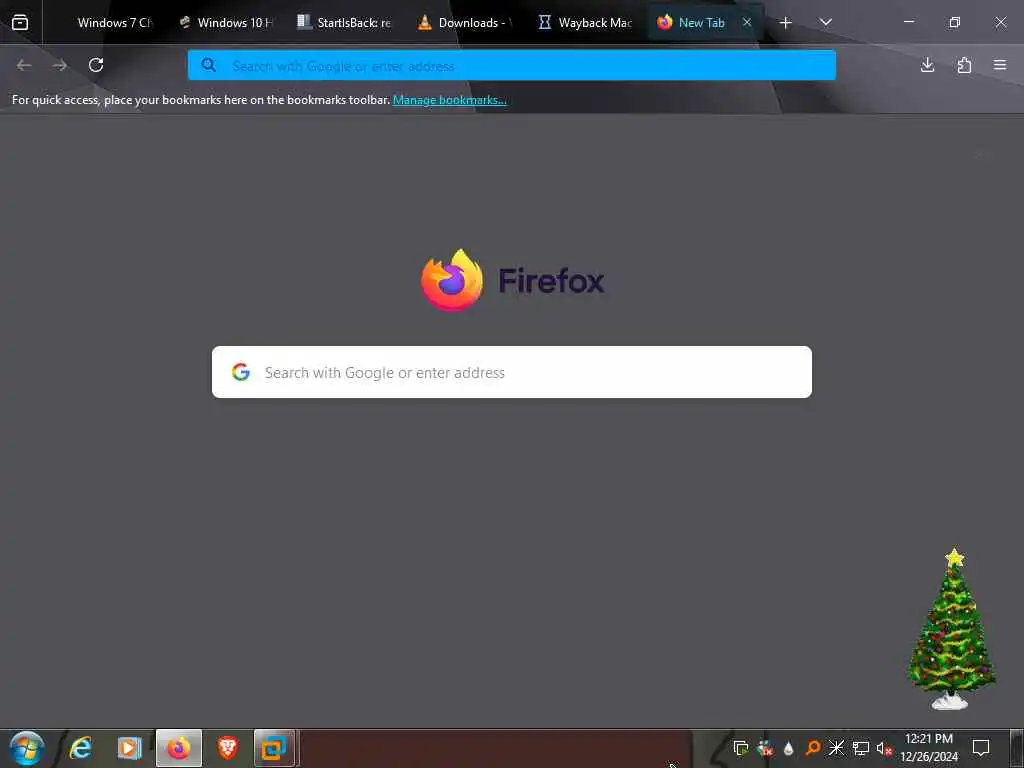The image size is (1024, 768).
Task: Open the network status tray icon
Action: [x=861, y=748]
